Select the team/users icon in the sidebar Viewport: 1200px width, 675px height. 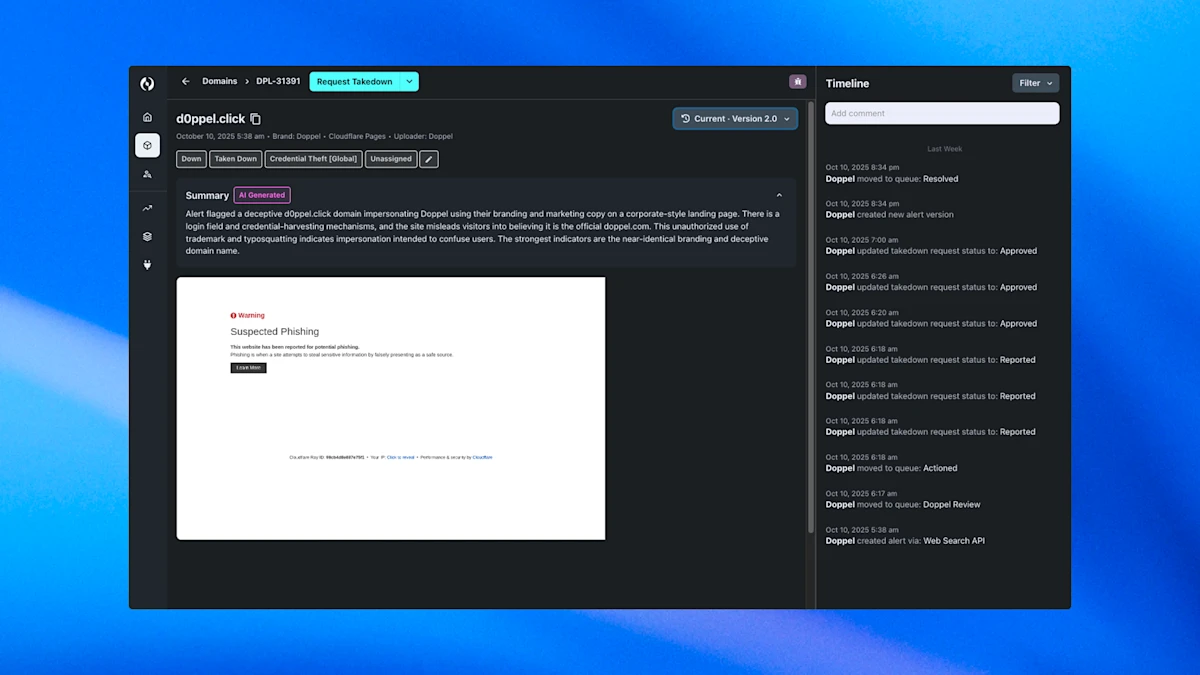coord(147,174)
